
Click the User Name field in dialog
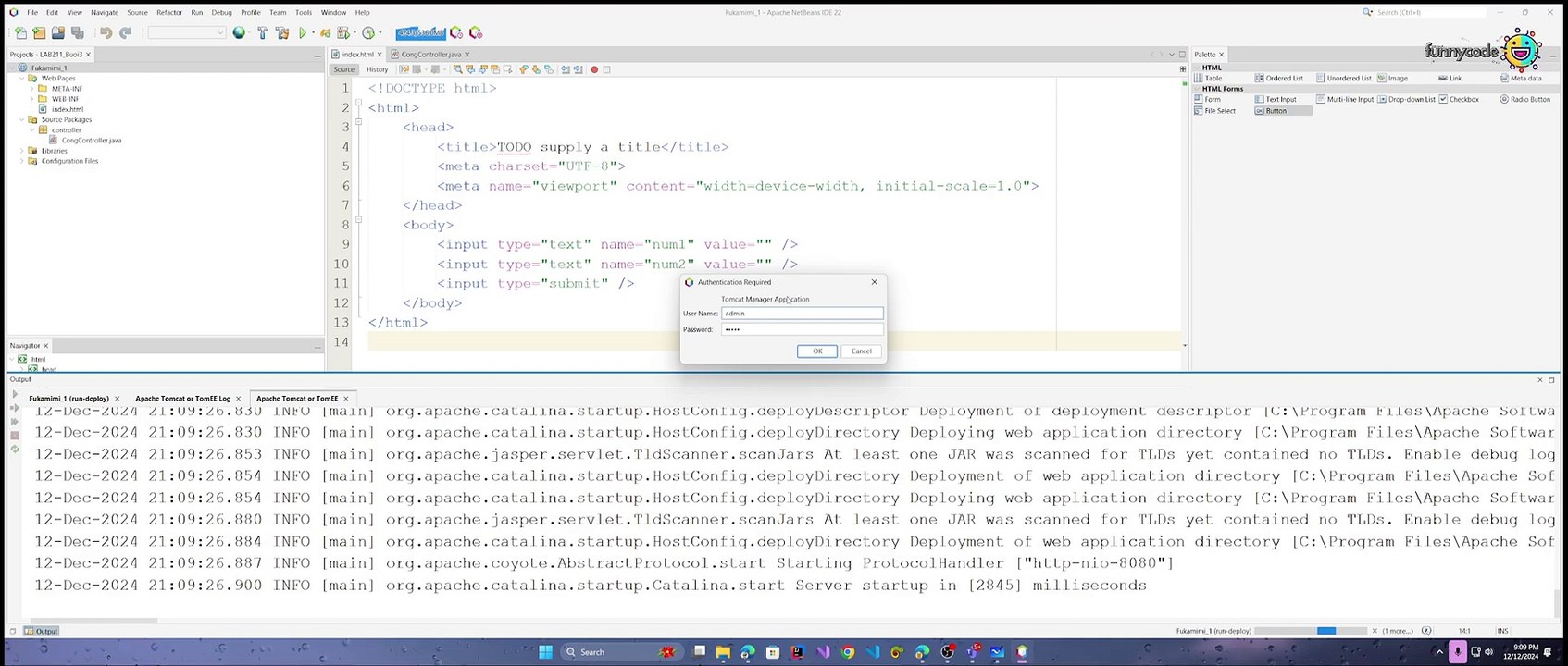pos(802,314)
